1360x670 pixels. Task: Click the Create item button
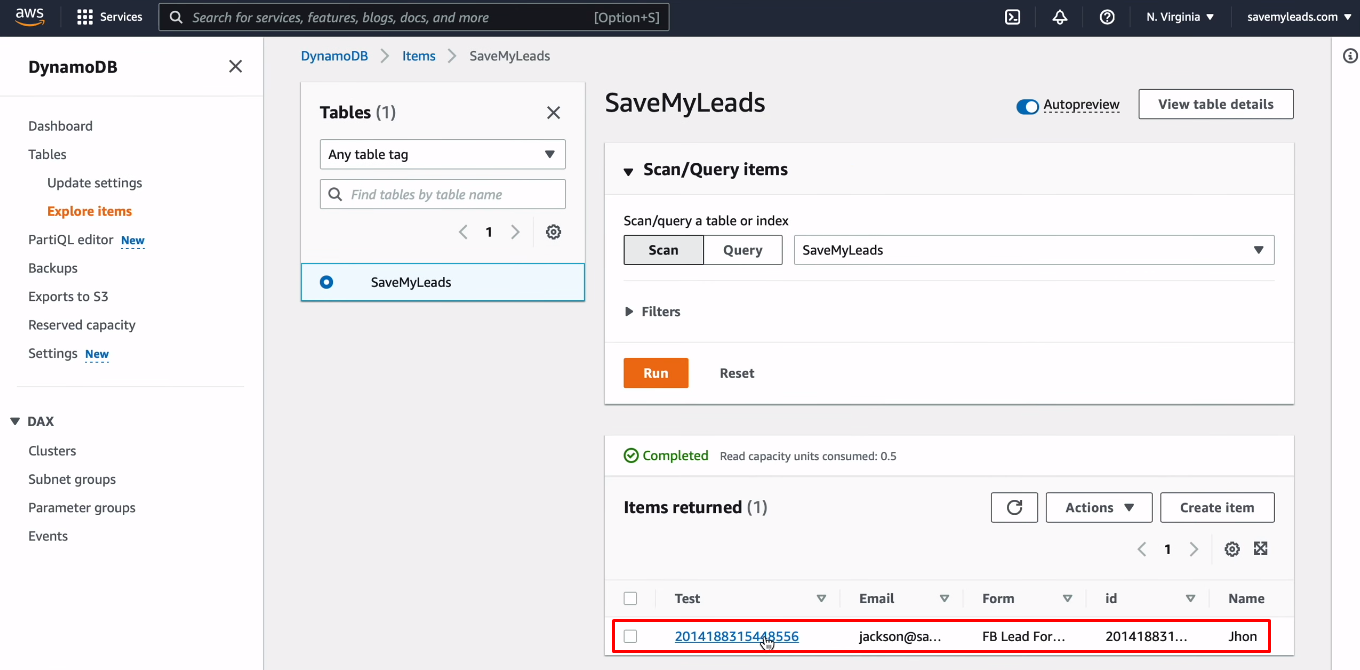point(1217,507)
